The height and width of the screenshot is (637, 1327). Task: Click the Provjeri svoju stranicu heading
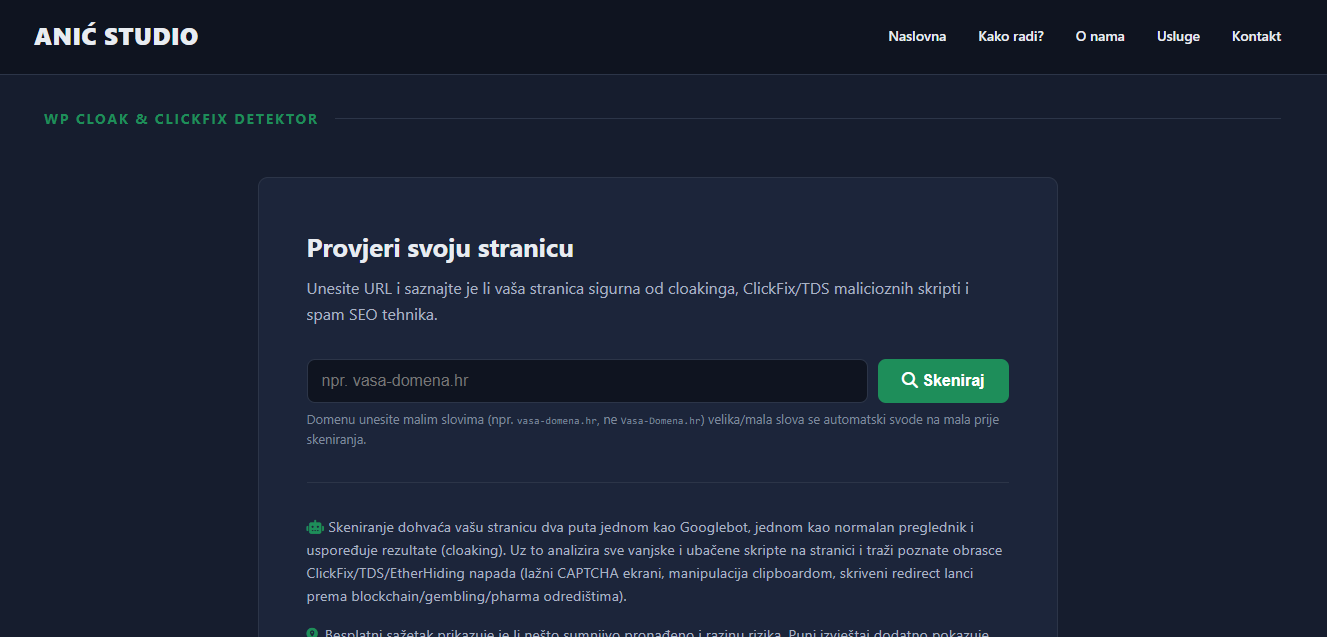point(440,249)
